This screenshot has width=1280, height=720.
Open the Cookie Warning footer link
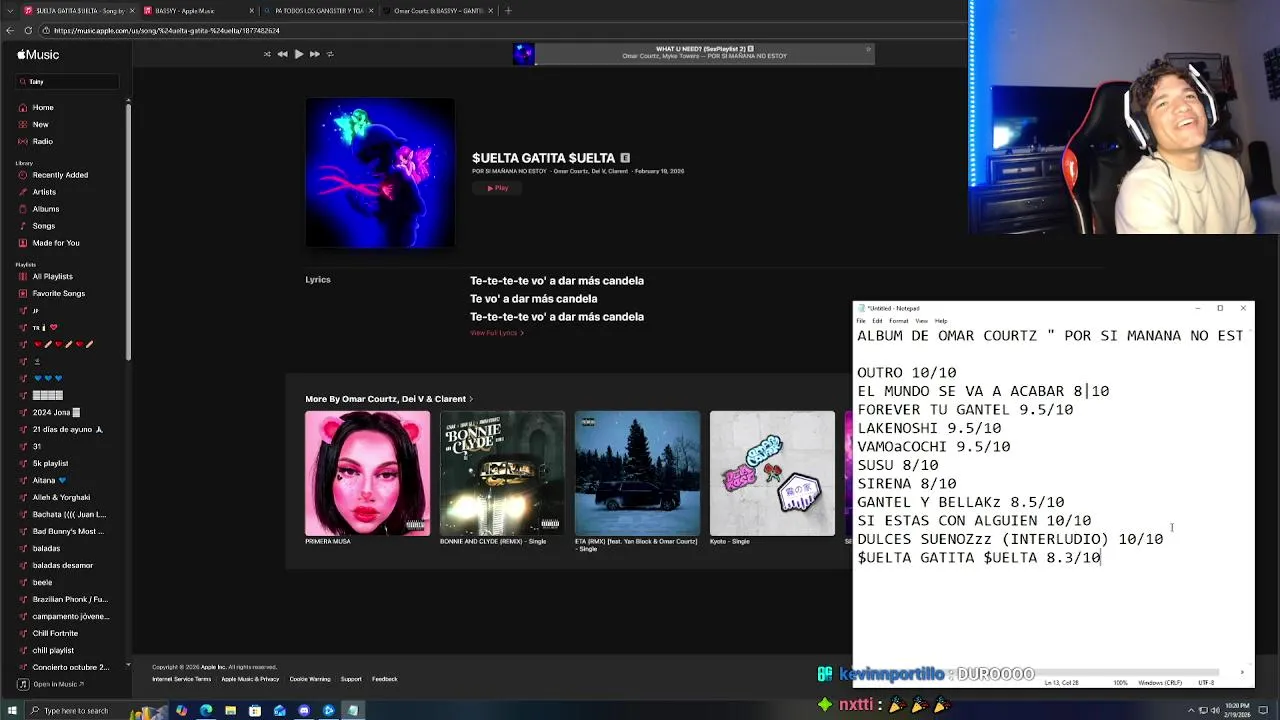click(310, 679)
